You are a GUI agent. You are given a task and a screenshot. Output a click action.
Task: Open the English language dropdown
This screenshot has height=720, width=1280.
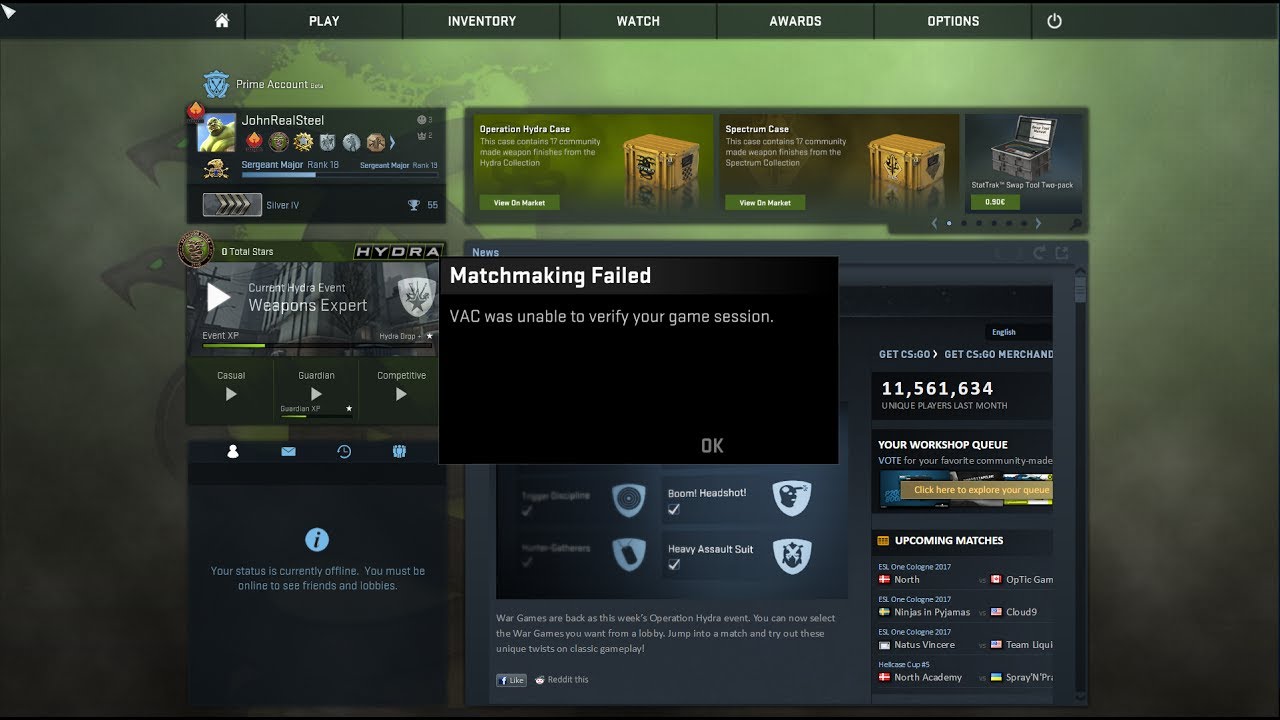click(1018, 332)
